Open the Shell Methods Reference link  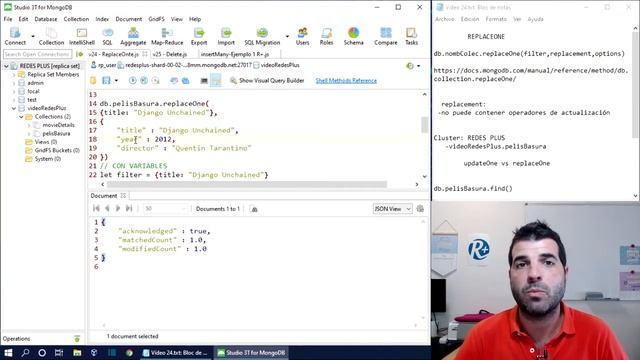[346, 80]
